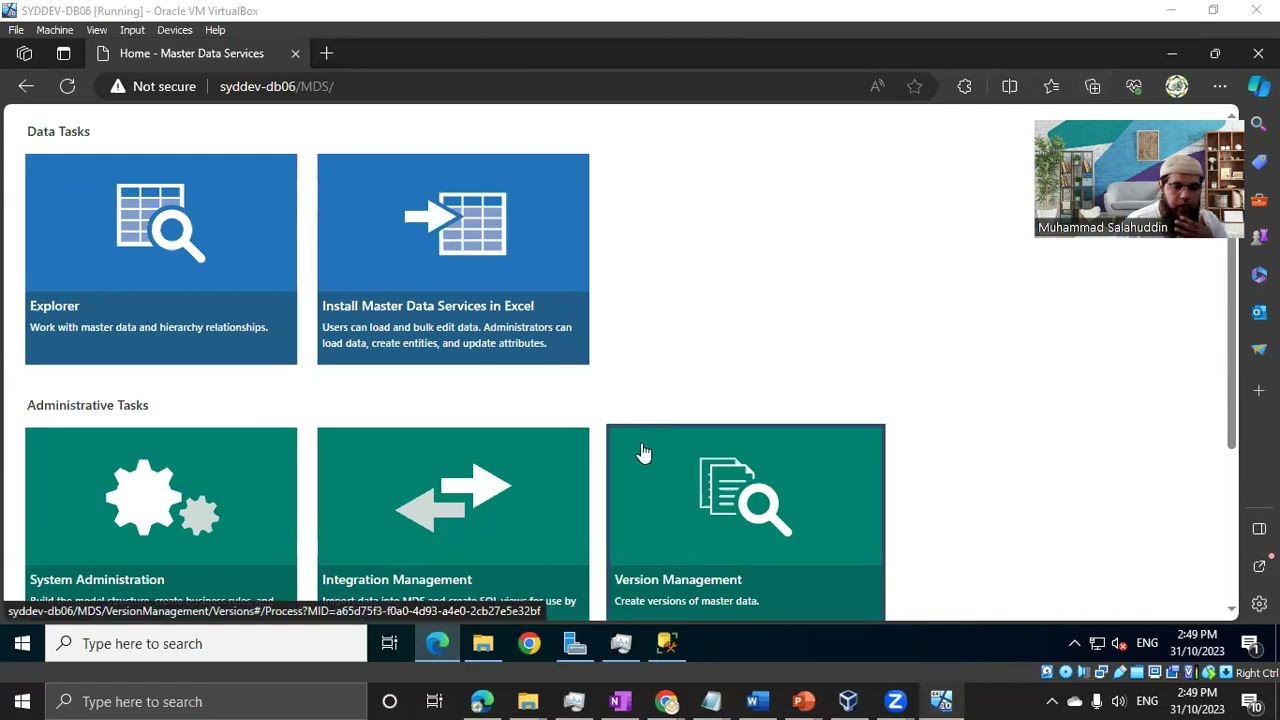
Task: Open VirtualBox View menu
Action: 96,30
